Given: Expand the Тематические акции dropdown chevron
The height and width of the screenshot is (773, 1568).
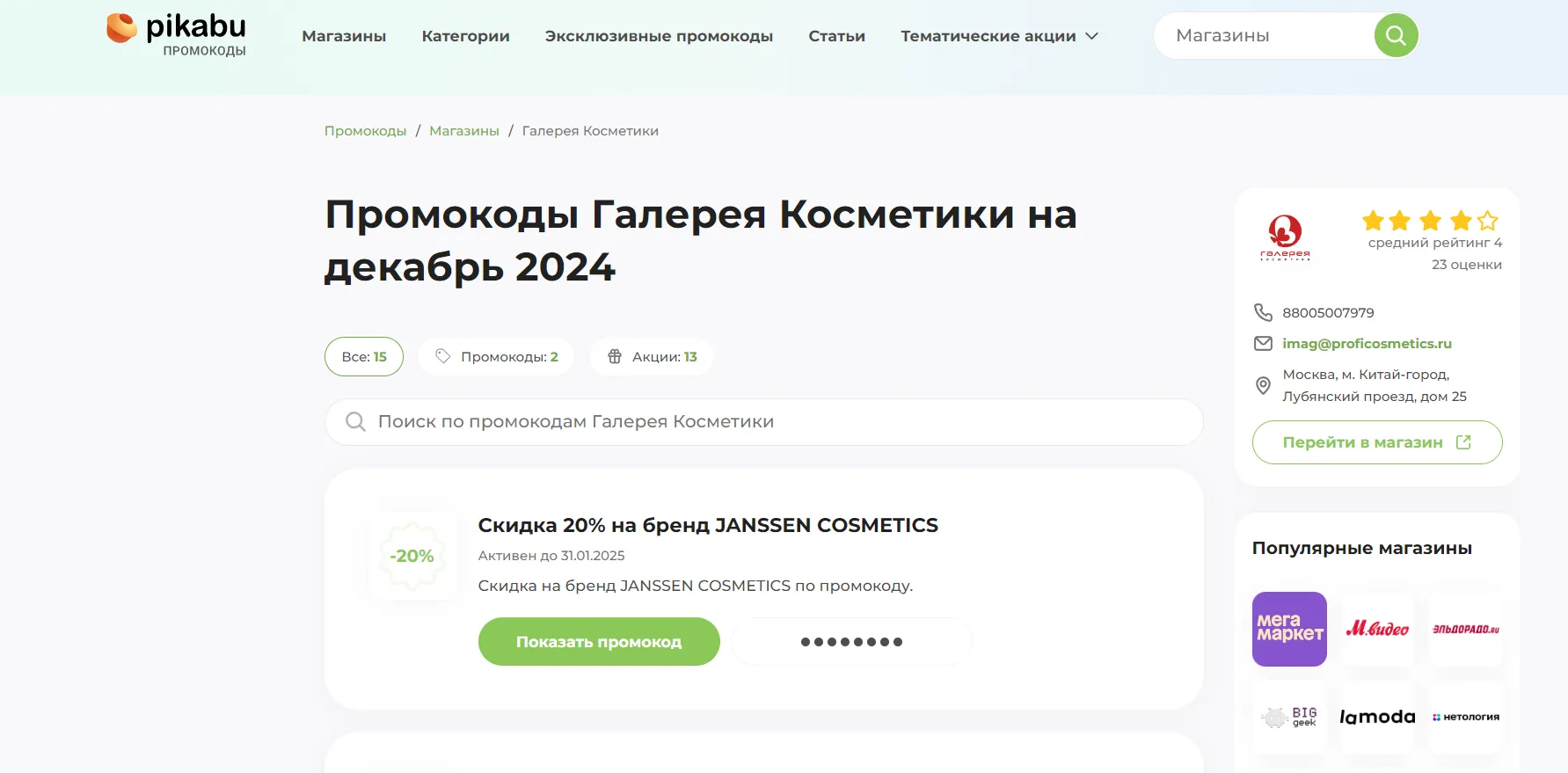Looking at the screenshot, I should (1092, 36).
